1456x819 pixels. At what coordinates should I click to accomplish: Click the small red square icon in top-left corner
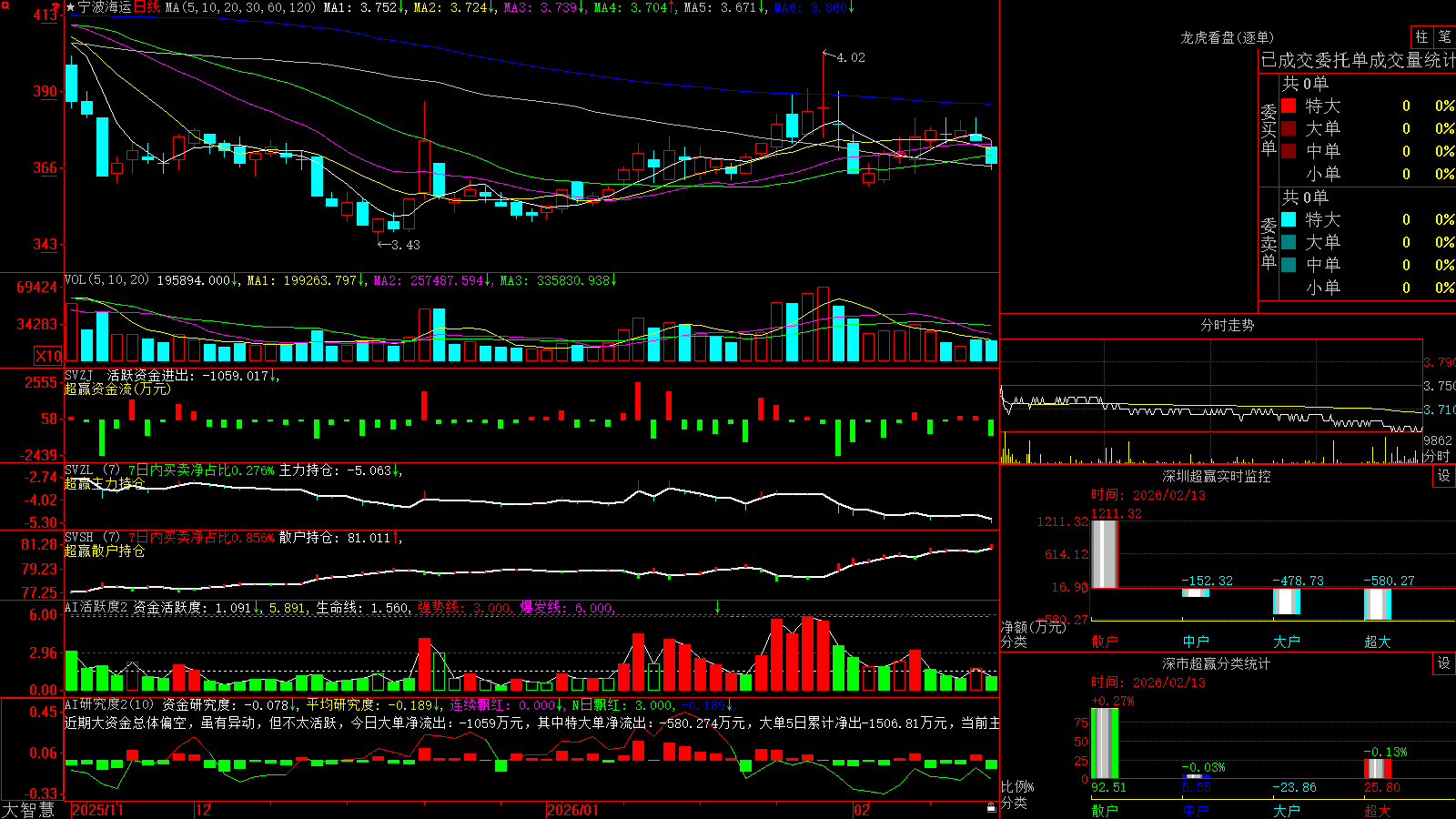tap(6, 5)
